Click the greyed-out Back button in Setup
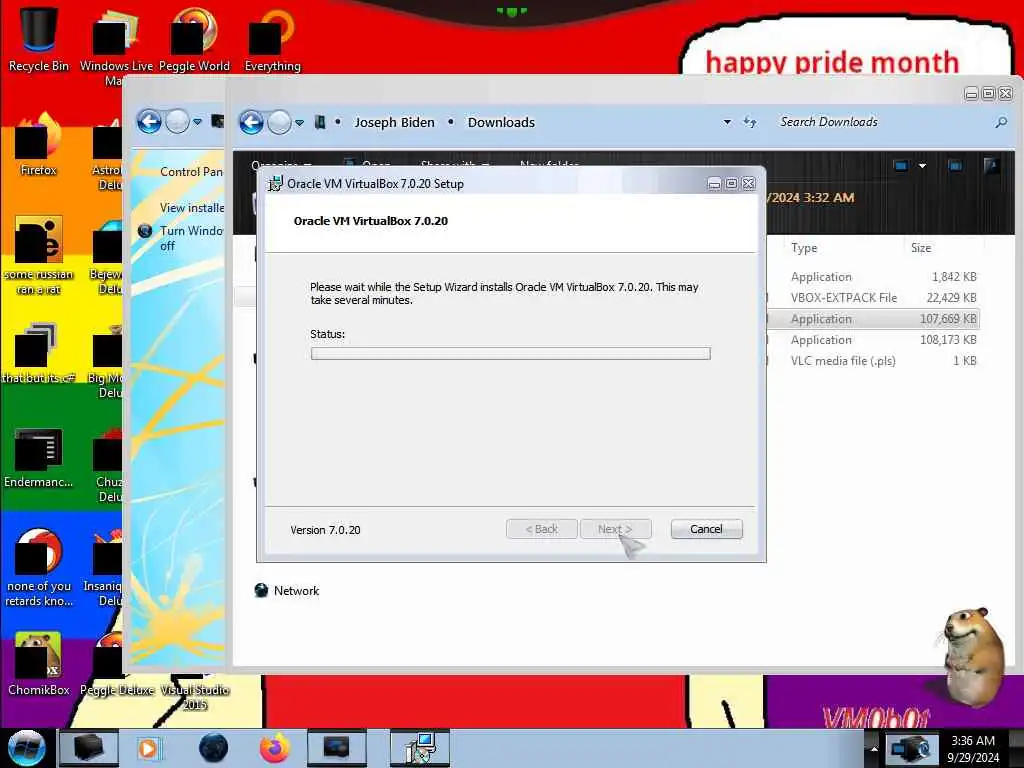This screenshot has height=768, width=1024. [541, 529]
